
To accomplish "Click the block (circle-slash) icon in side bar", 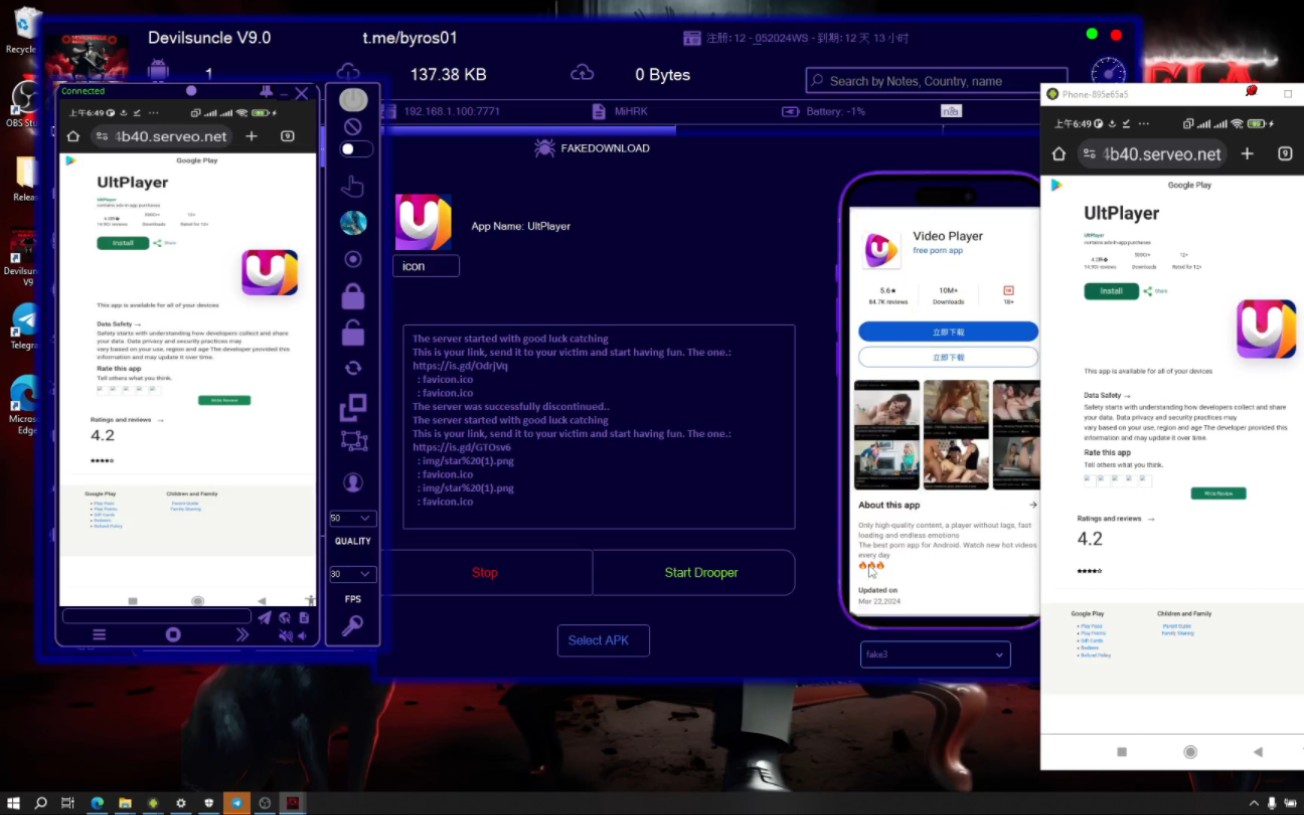I will point(353,127).
